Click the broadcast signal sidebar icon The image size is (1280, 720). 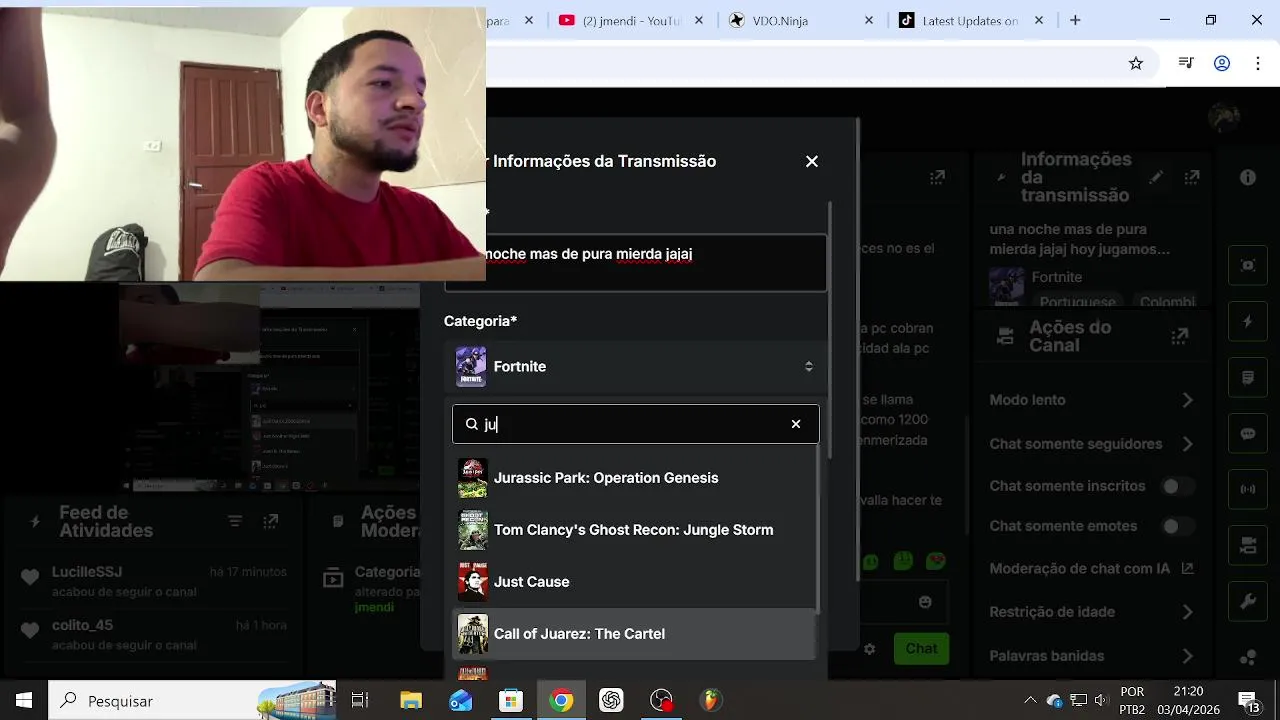pyautogui.click(x=1248, y=489)
